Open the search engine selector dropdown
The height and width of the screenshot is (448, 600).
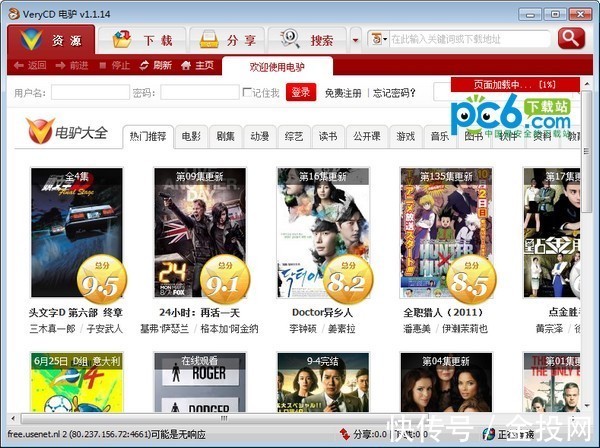378,39
